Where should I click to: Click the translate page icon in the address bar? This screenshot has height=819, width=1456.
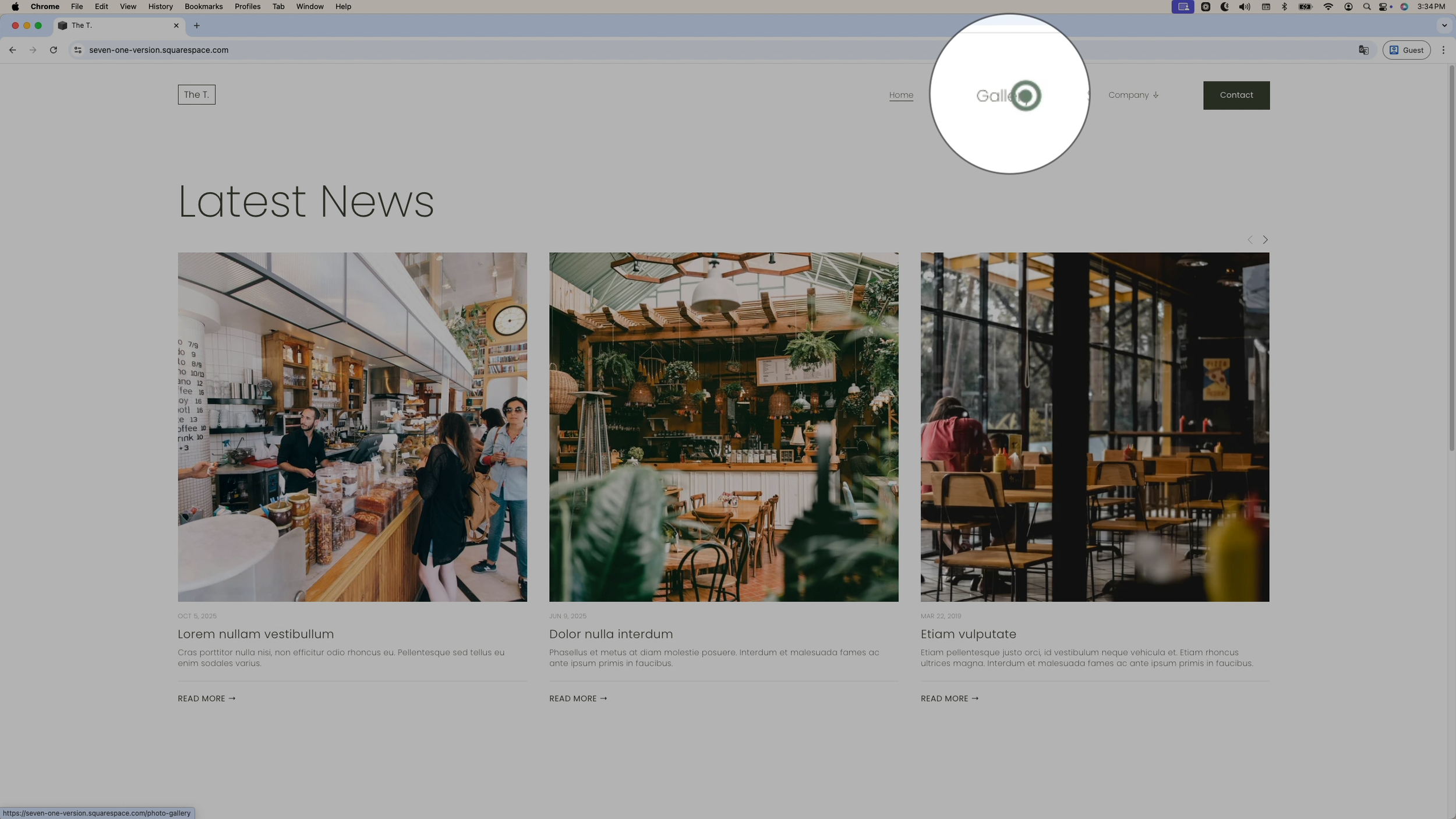[x=1363, y=50]
